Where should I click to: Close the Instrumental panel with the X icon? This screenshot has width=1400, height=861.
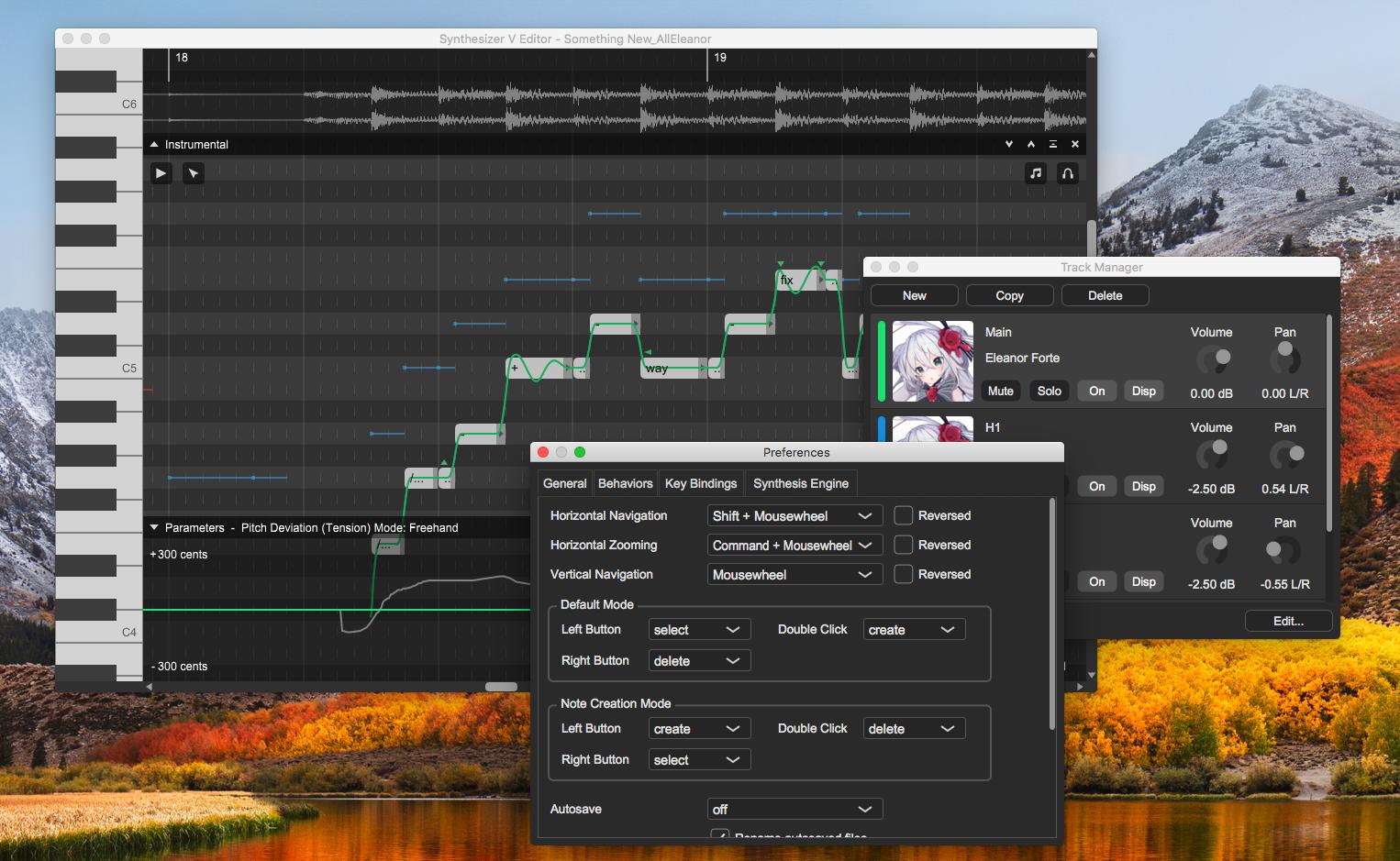tap(1075, 144)
